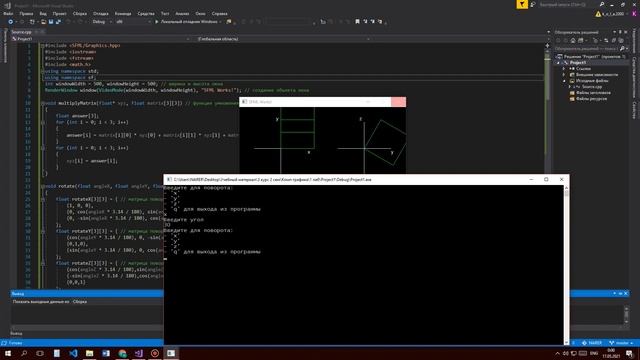Click the feedback icon beside the filter flag

click(x=533, y=4)
